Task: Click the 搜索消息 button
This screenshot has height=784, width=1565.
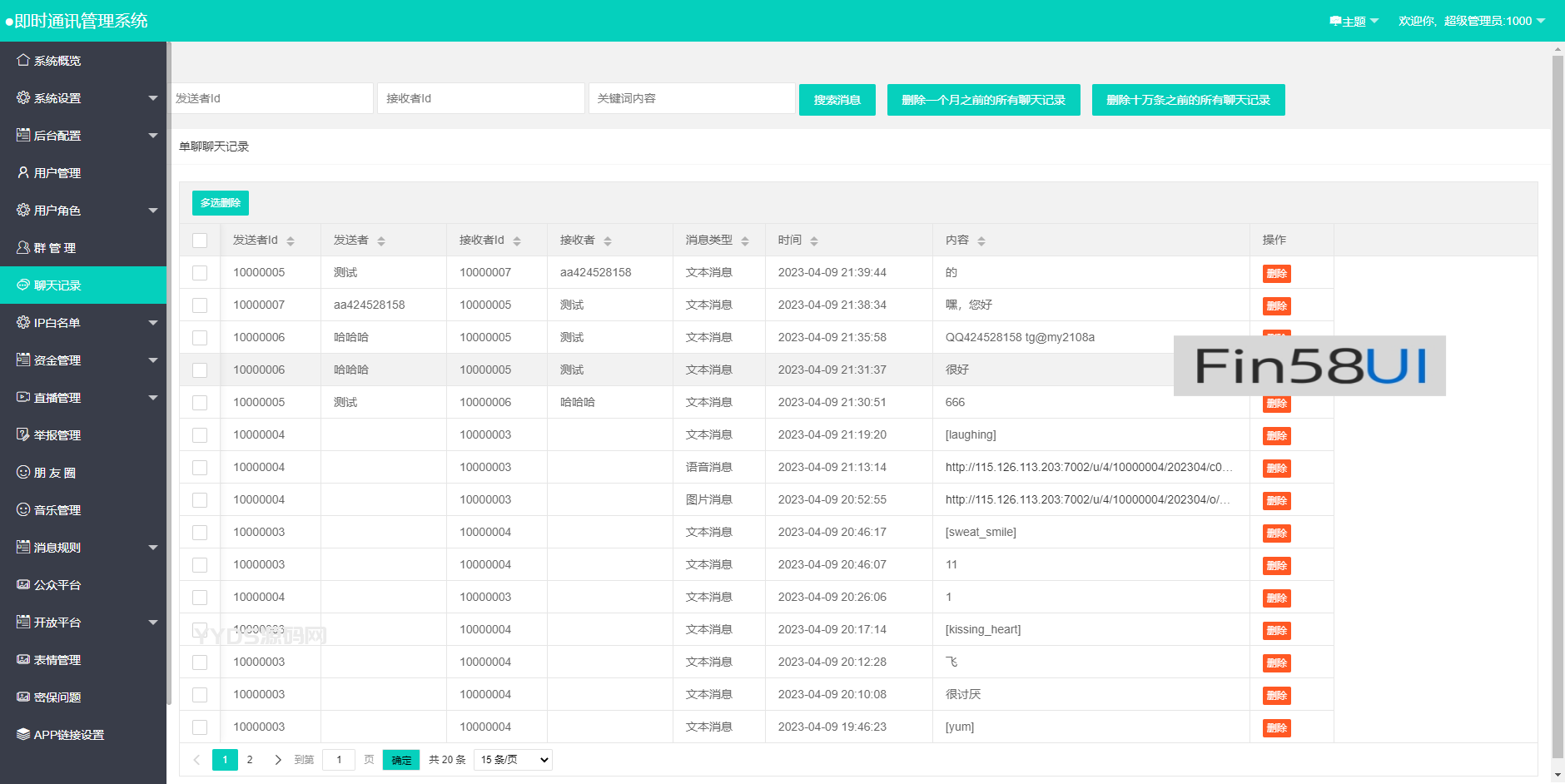Action: (x=837, y=100)
